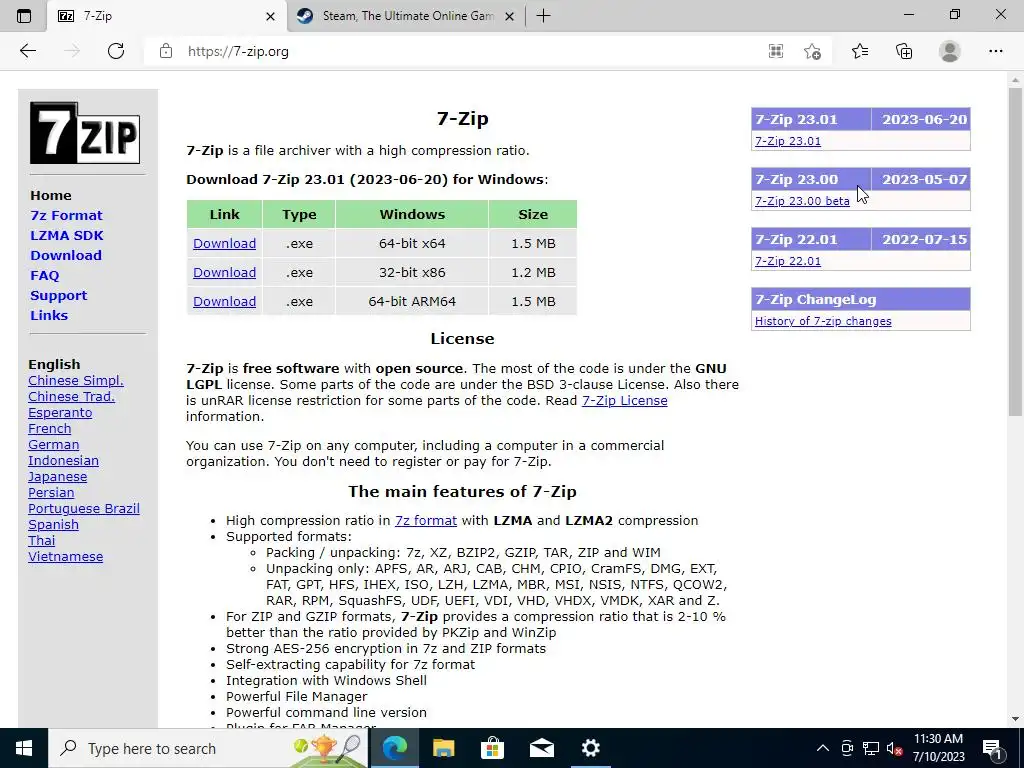Open the notification center icon

coord(992,748)
